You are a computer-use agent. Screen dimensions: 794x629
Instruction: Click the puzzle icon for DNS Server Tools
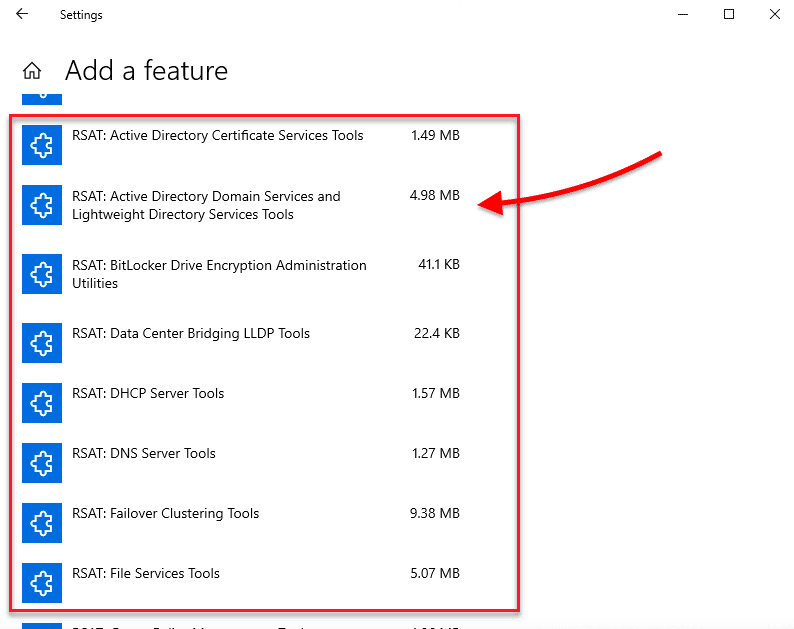point(42,463)
